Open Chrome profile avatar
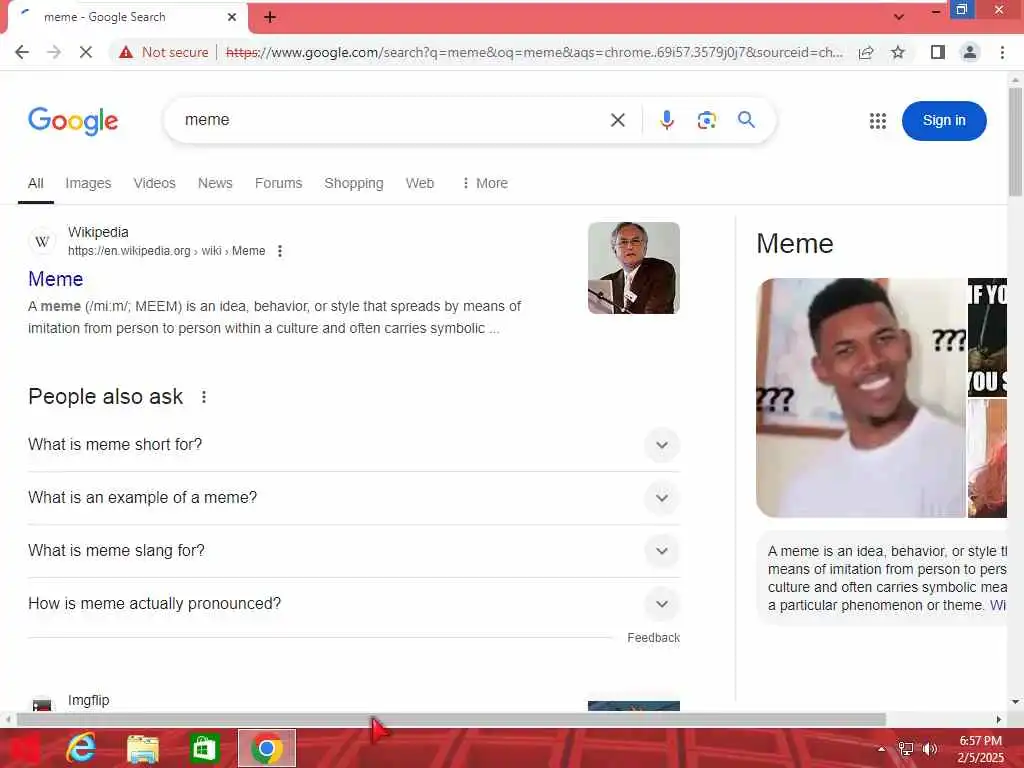 pos(970,52)
